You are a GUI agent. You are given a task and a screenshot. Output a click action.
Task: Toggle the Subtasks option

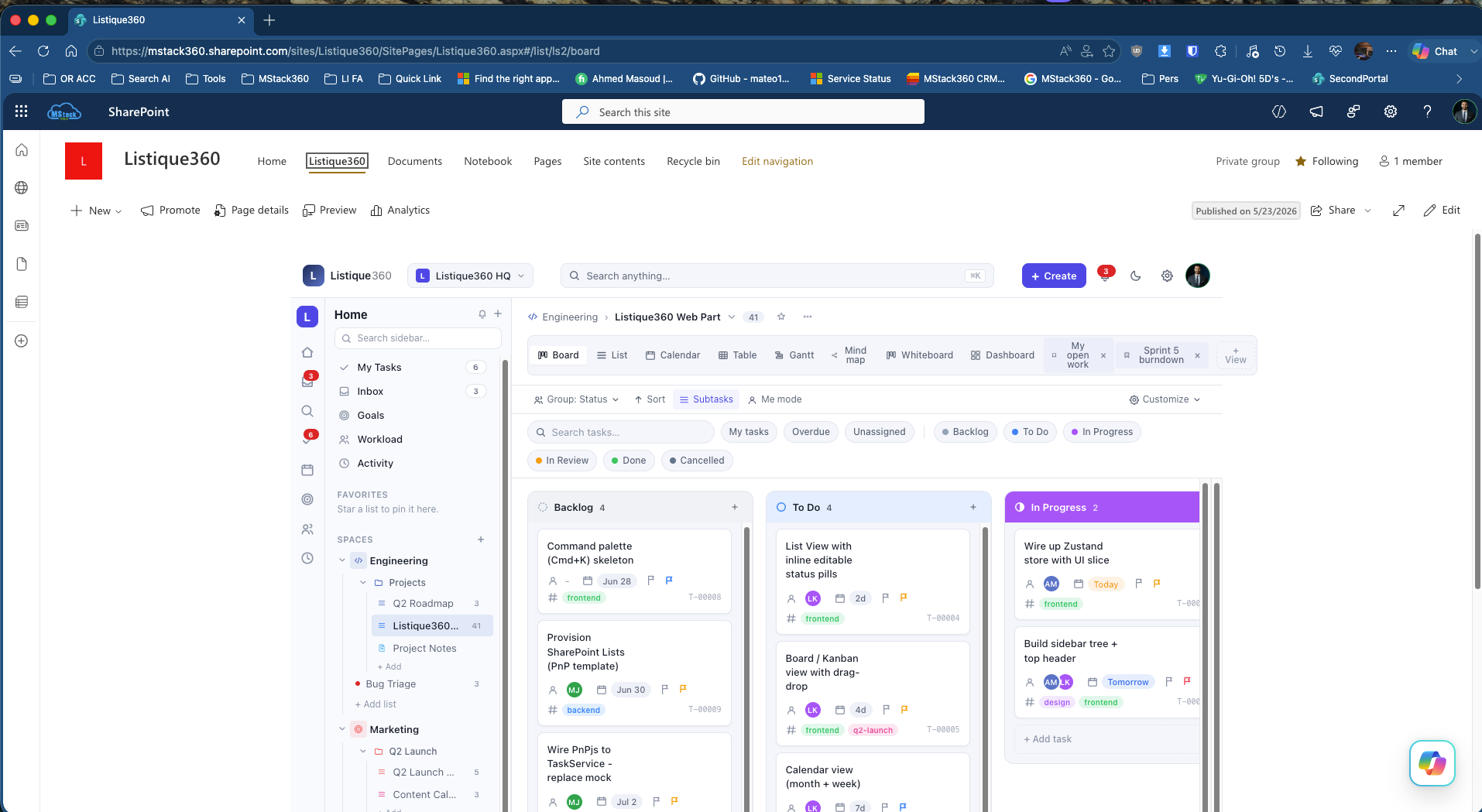(x=706, y=399)
